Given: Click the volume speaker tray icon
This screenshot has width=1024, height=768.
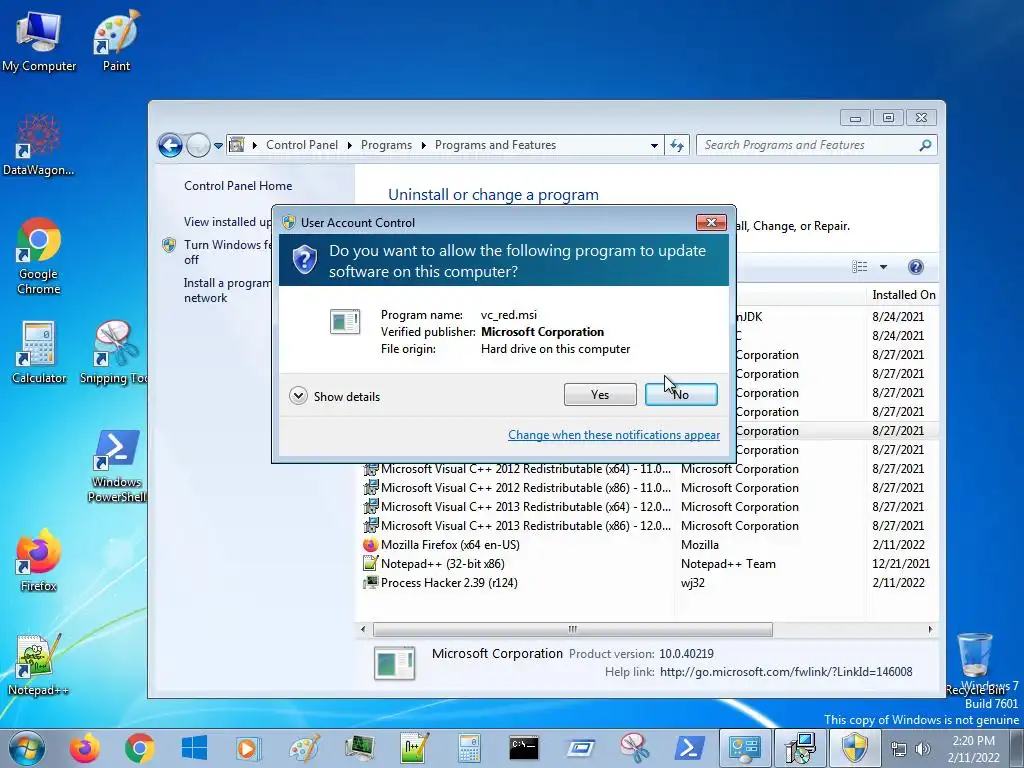Looking at the screenshot, I should click(x=922, y=749).
